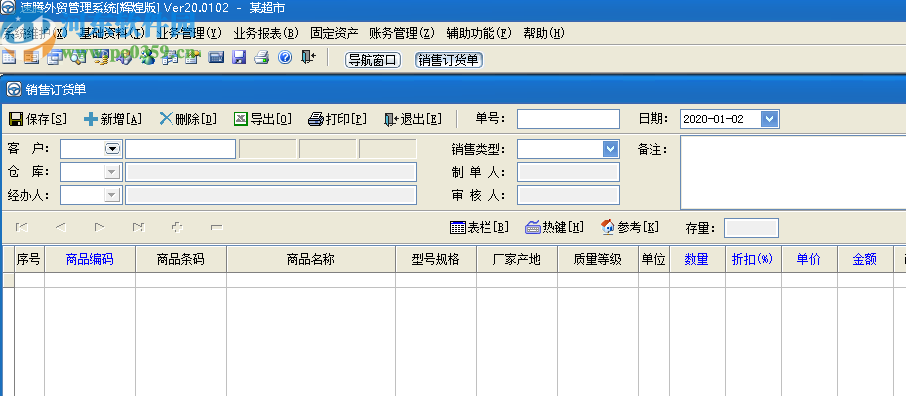906x396 pixels.
Task: Open the 参考[K] reference
Action: (629, 227)
